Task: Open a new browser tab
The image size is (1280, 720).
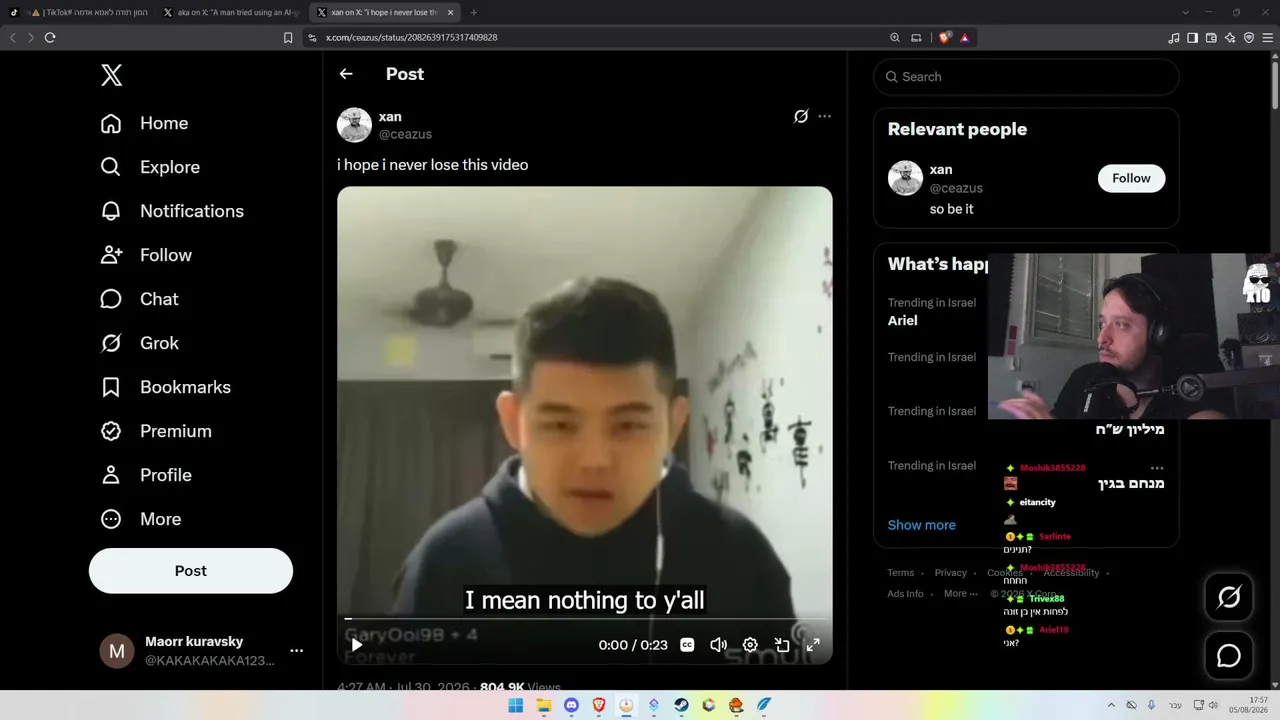Action: click(x=474, y=13)
